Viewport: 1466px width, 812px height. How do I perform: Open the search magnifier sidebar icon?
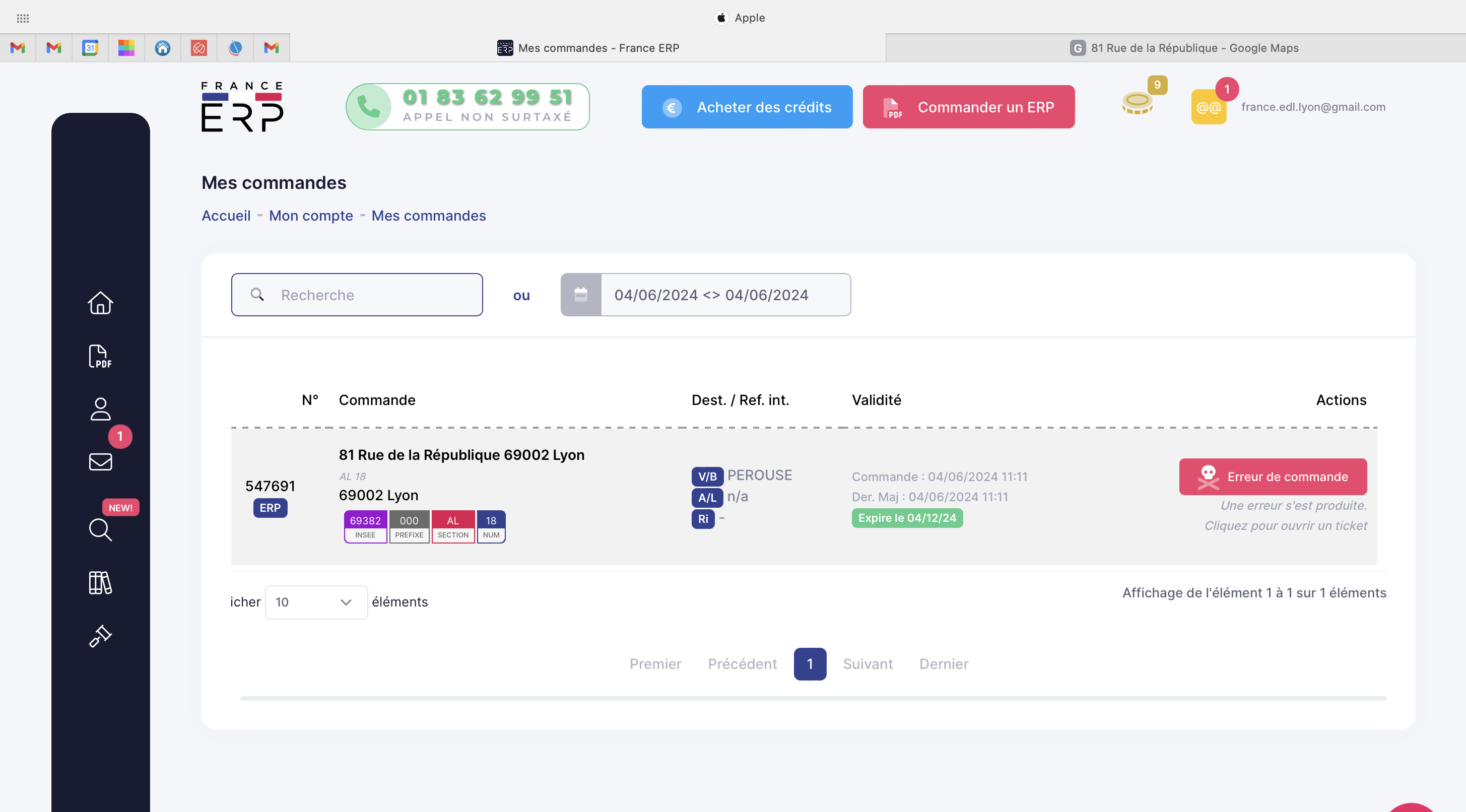100,529
